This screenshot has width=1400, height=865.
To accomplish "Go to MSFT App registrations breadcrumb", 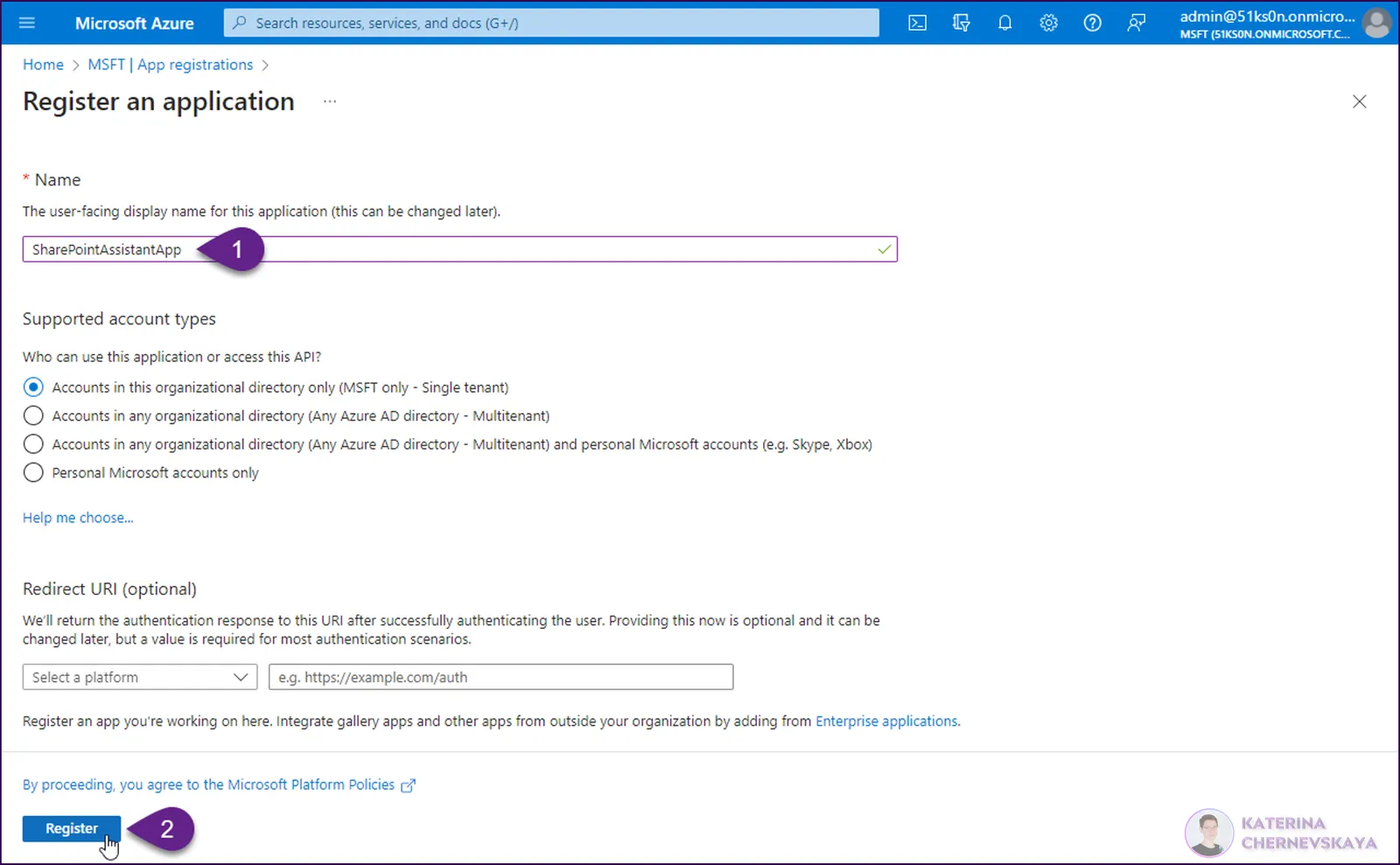I will [170, 65].
